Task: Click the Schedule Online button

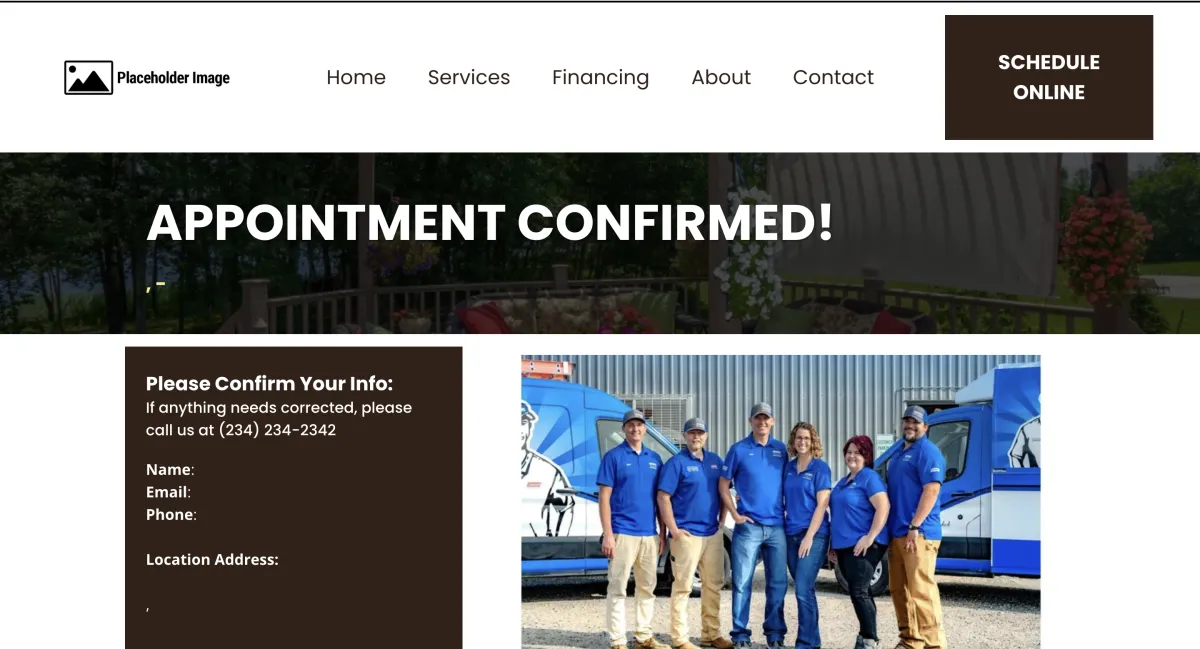Action: coord(1049,77)
